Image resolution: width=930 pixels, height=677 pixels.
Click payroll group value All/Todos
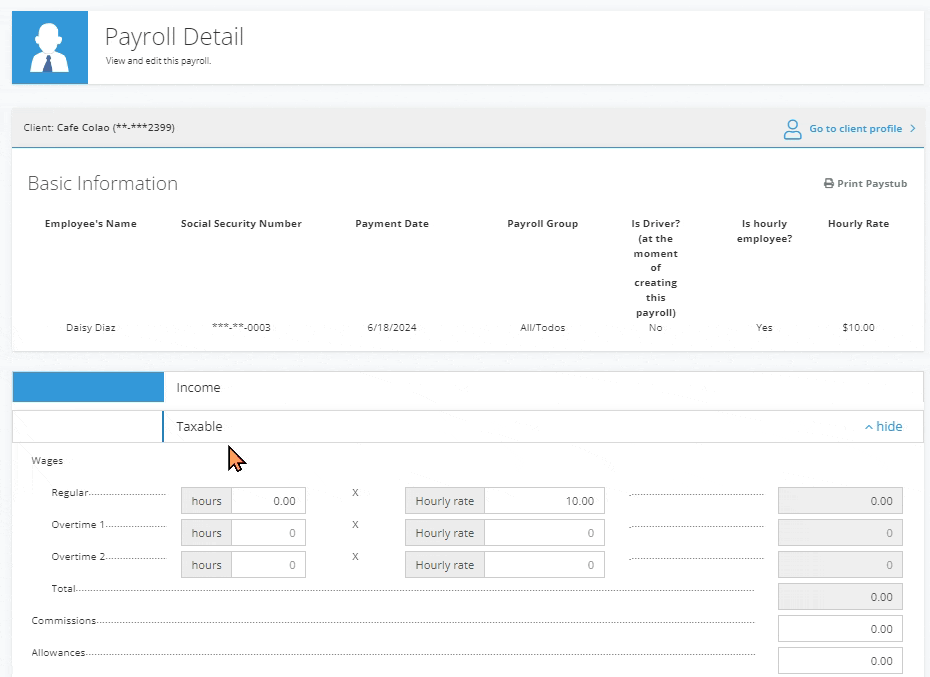coord(542,328)
